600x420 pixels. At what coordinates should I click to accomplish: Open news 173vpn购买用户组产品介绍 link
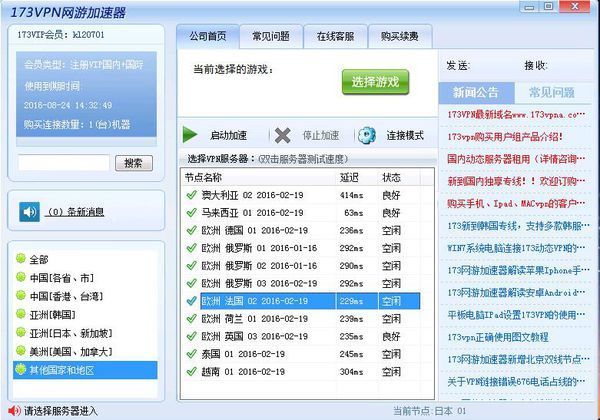pyautogui.click(x=505, y=137)
